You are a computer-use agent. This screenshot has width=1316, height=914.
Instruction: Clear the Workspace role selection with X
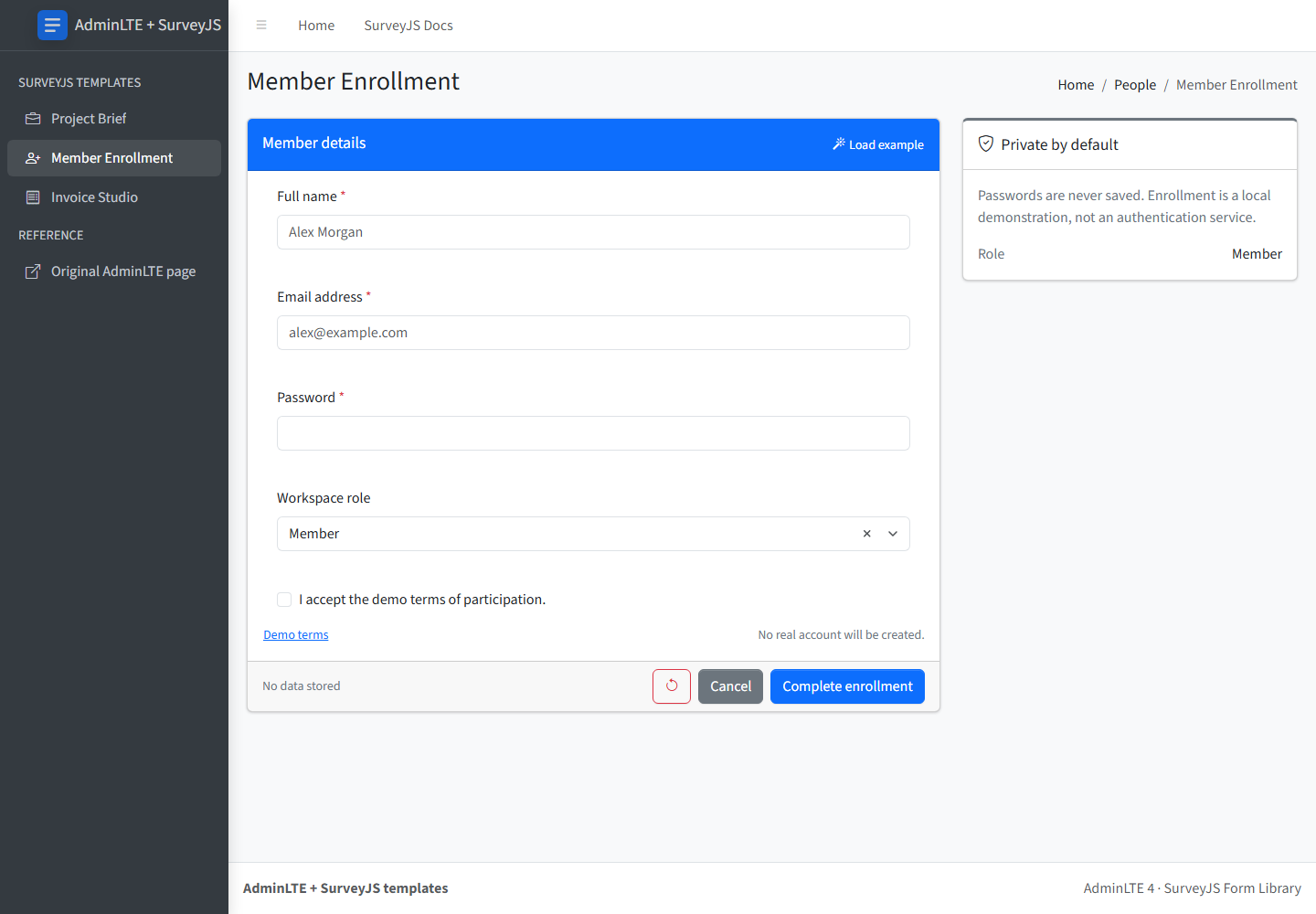(x=867, y=534)
